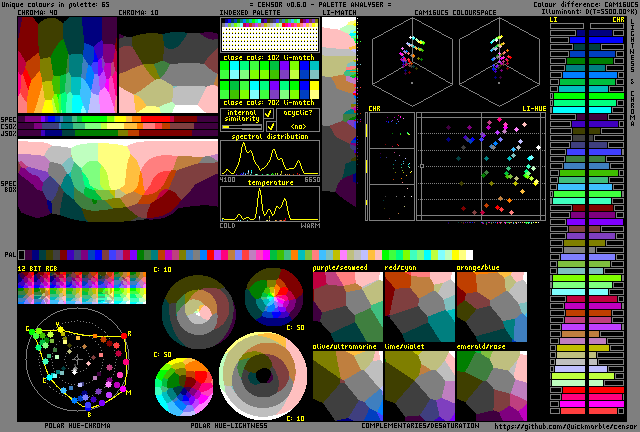This screenshot has height=432, width=640.
Task: Select the first black swatch in PAL strip
Action: 23,255
